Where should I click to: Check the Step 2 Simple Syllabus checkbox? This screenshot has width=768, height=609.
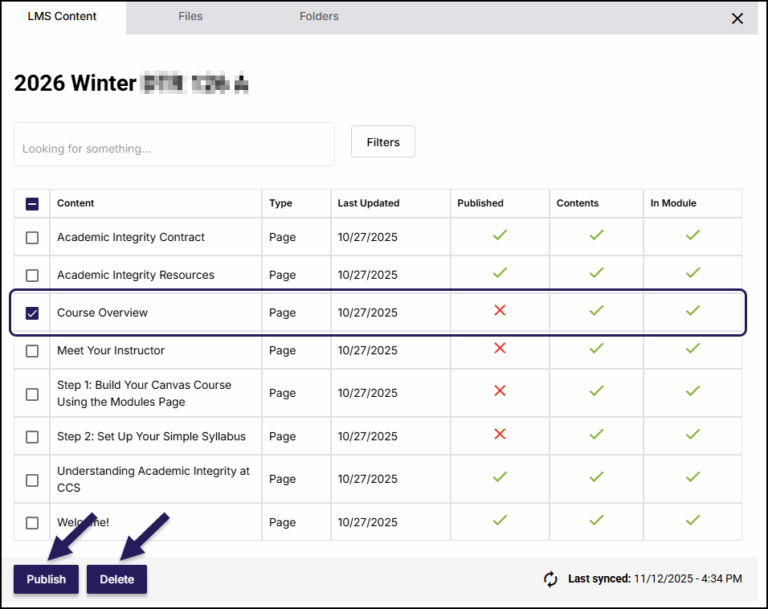pyautogui.click(x=32, y=437)
